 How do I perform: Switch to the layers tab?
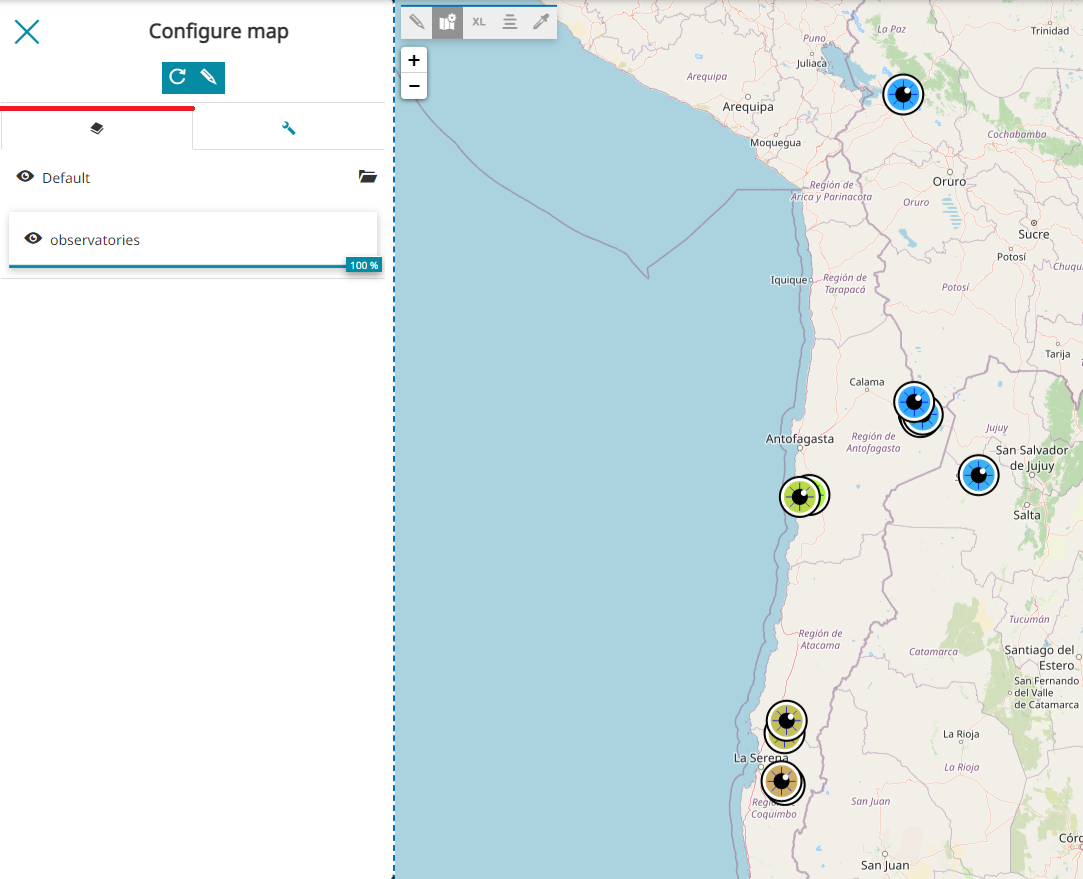coord(97,128)
